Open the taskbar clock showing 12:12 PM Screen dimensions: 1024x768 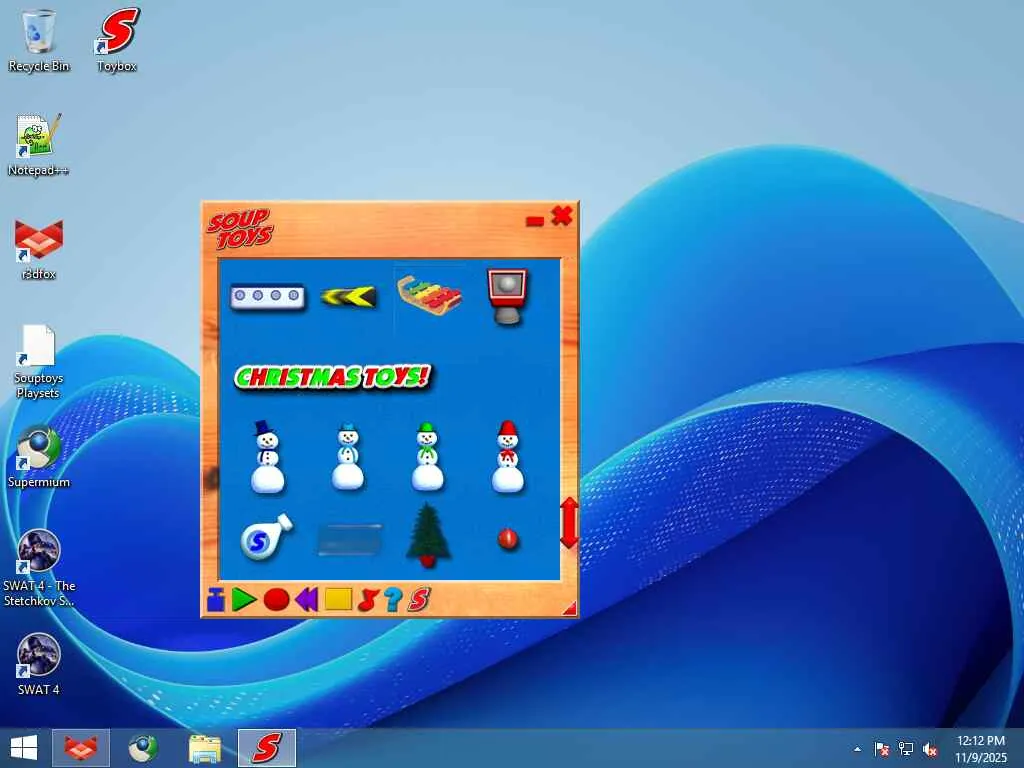980,749
